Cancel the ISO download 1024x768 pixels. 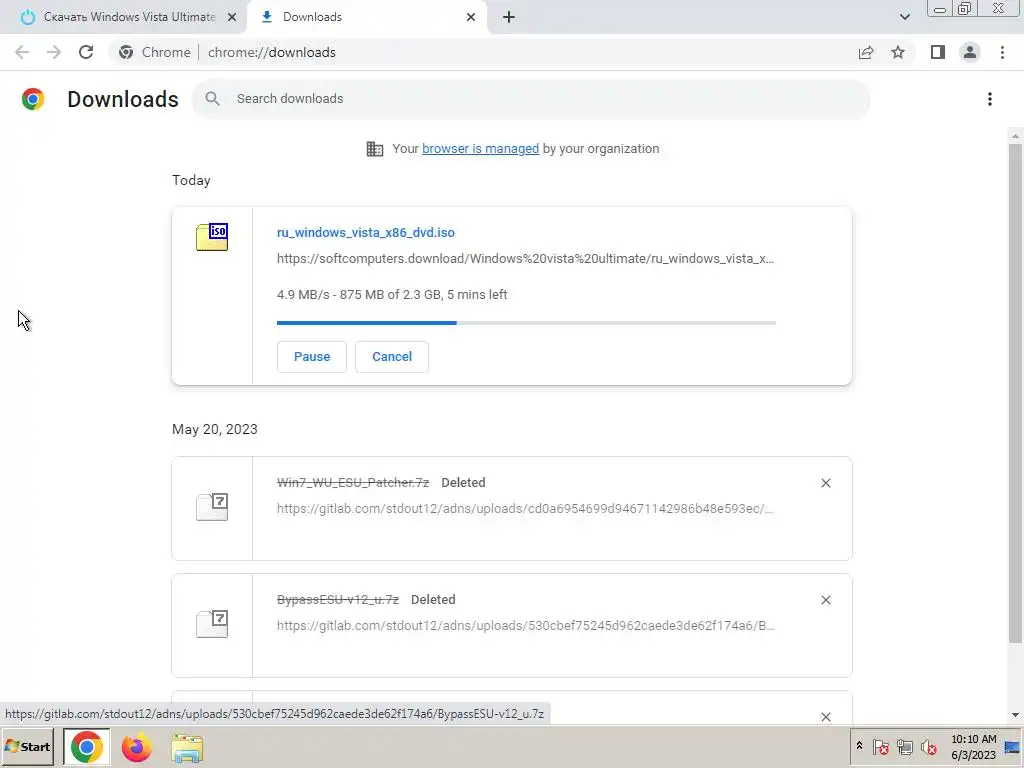[x=392, y=357]
